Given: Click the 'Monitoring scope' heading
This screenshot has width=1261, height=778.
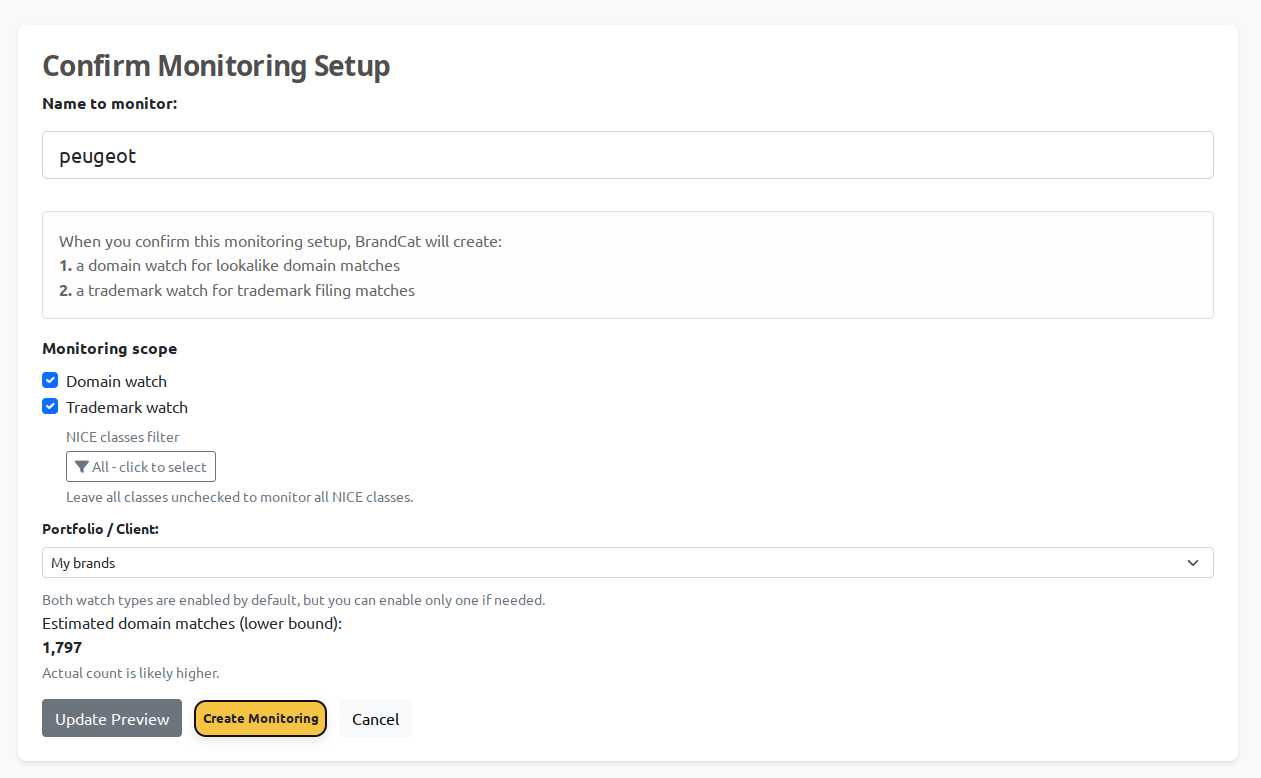Looking at the screenshot, I should coord(110,349).
